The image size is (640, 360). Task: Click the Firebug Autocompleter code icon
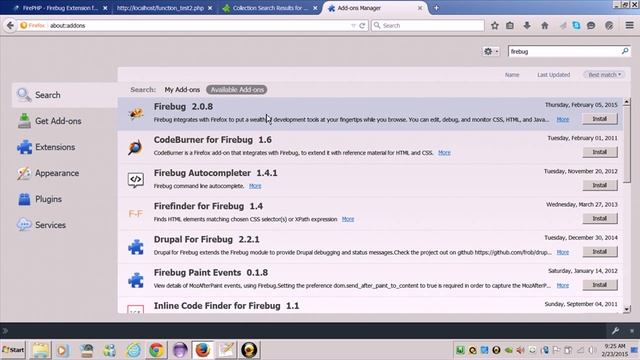136,180
